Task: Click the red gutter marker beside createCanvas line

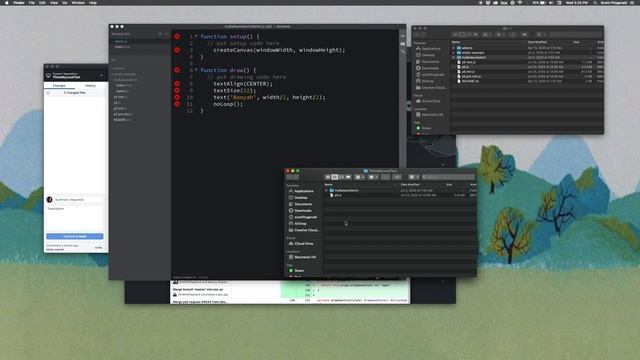Action: 177,50
